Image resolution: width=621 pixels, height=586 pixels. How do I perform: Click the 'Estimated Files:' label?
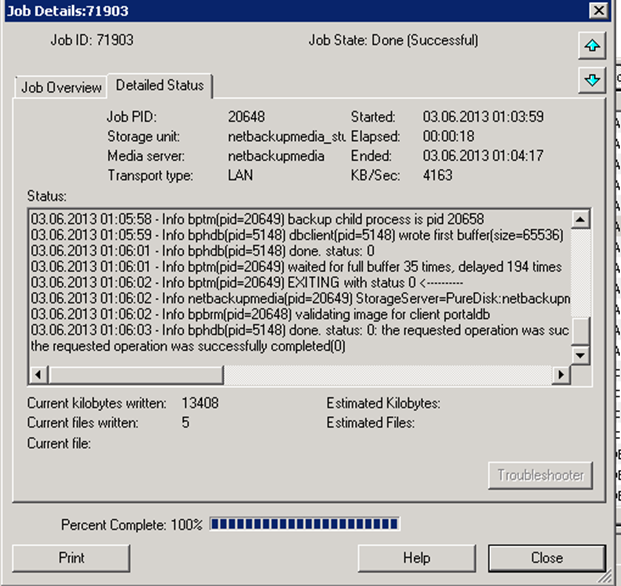click(x=371, y=423)
